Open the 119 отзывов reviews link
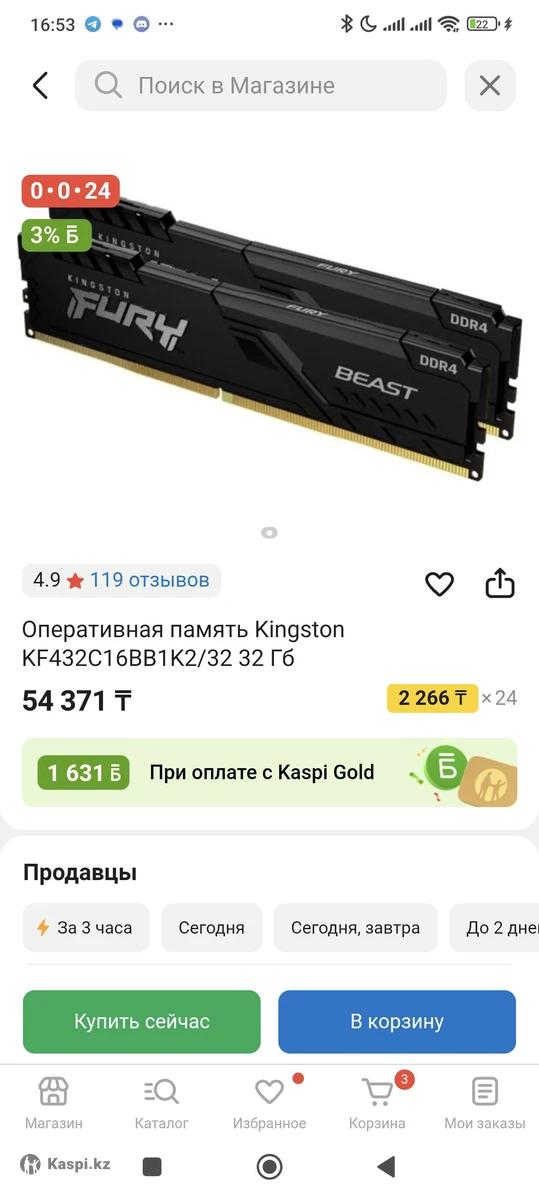The width and height of the screenshot is (539, 1200). click(150, 580)
